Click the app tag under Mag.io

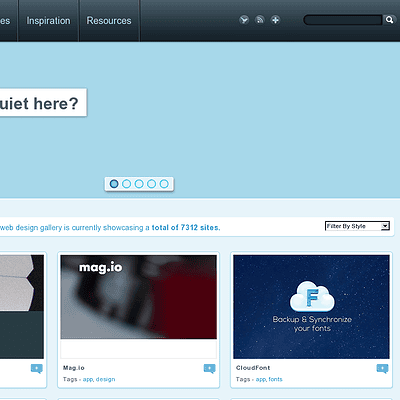[x=88, y=379]
